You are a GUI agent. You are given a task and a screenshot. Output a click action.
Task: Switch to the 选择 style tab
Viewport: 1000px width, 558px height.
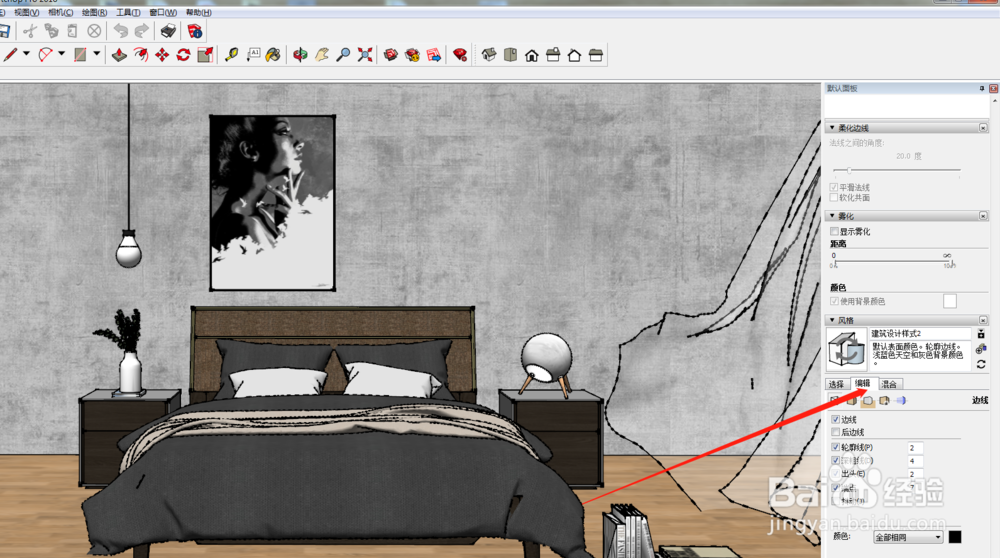coord(836,384)
